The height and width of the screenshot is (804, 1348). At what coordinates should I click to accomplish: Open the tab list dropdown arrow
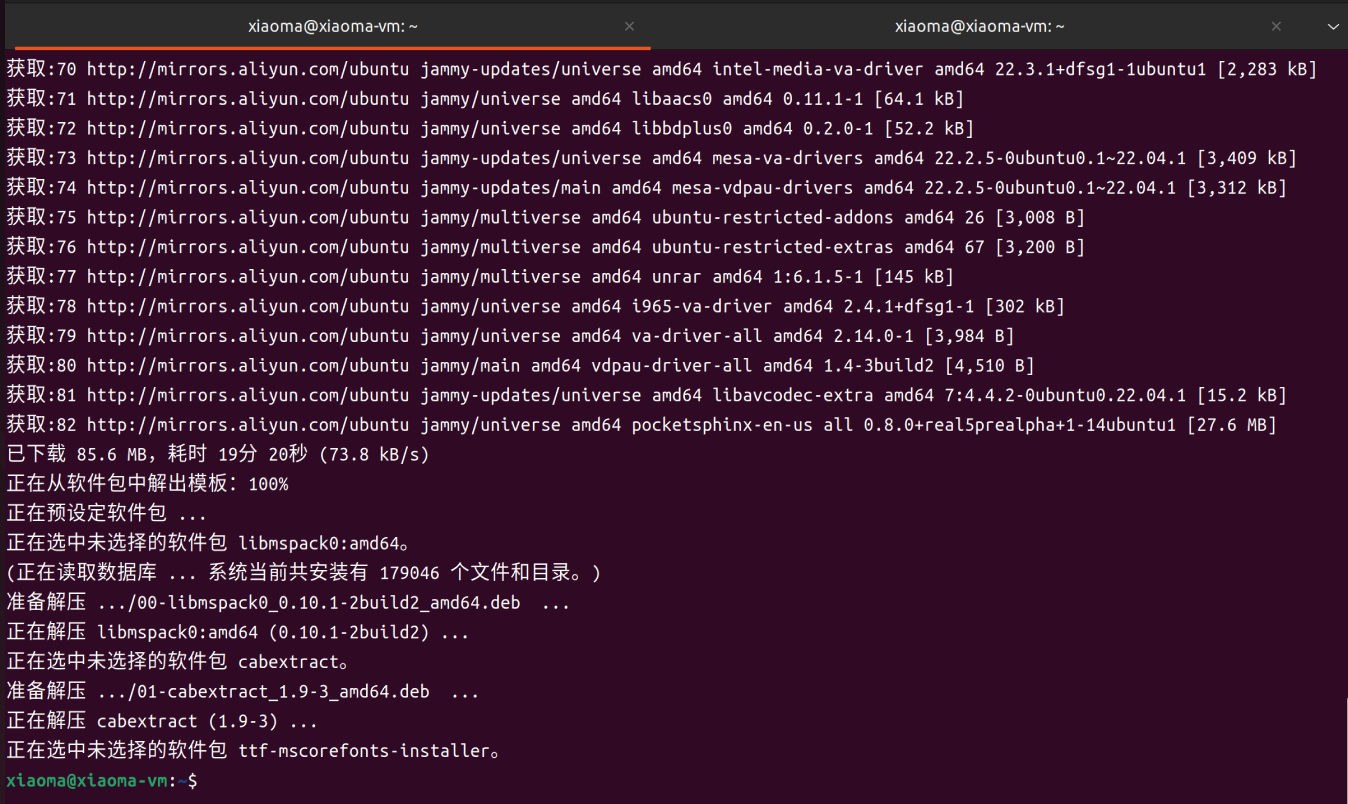pyautogui.click(x=1332, y=27)
